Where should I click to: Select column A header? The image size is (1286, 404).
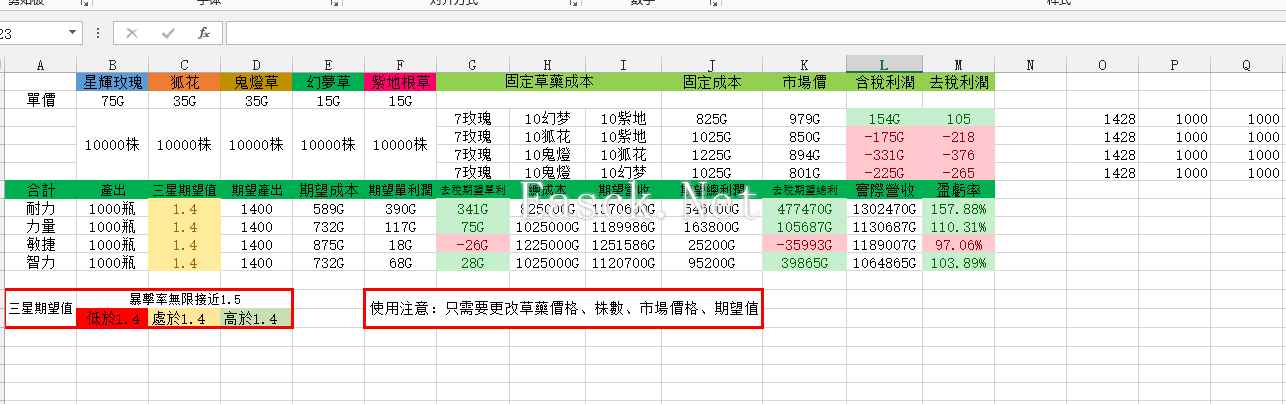point(40,65)
